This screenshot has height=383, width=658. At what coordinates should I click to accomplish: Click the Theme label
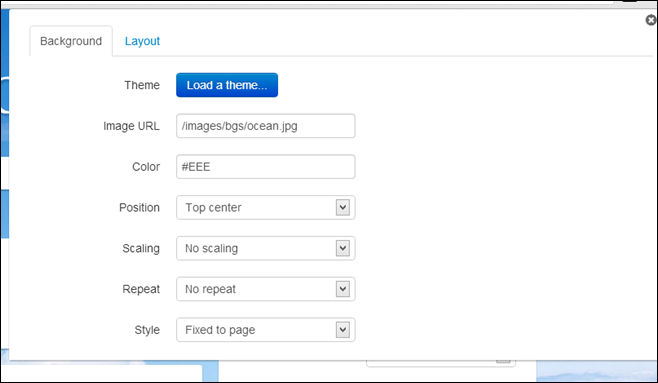(142, 85)
